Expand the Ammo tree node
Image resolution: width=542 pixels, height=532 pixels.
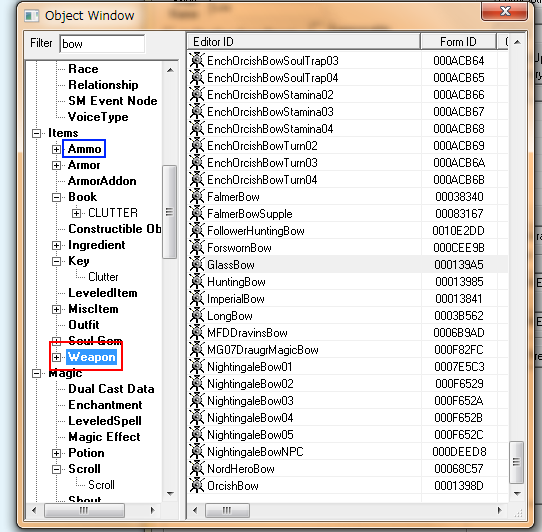[56, 149]
